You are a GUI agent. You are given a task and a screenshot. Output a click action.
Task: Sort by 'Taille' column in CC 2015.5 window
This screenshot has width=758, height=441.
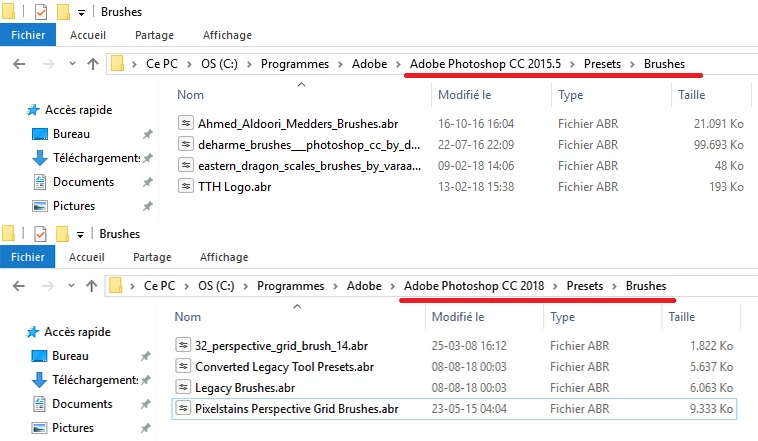(x=691, y=95)
